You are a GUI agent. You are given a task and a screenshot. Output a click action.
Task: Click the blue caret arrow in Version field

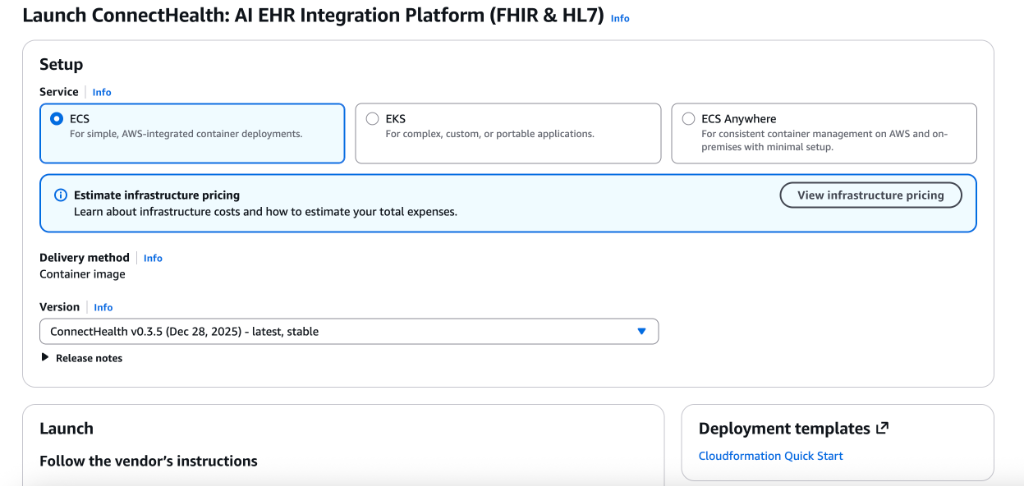pyautogui.click(x=641, y=331)
